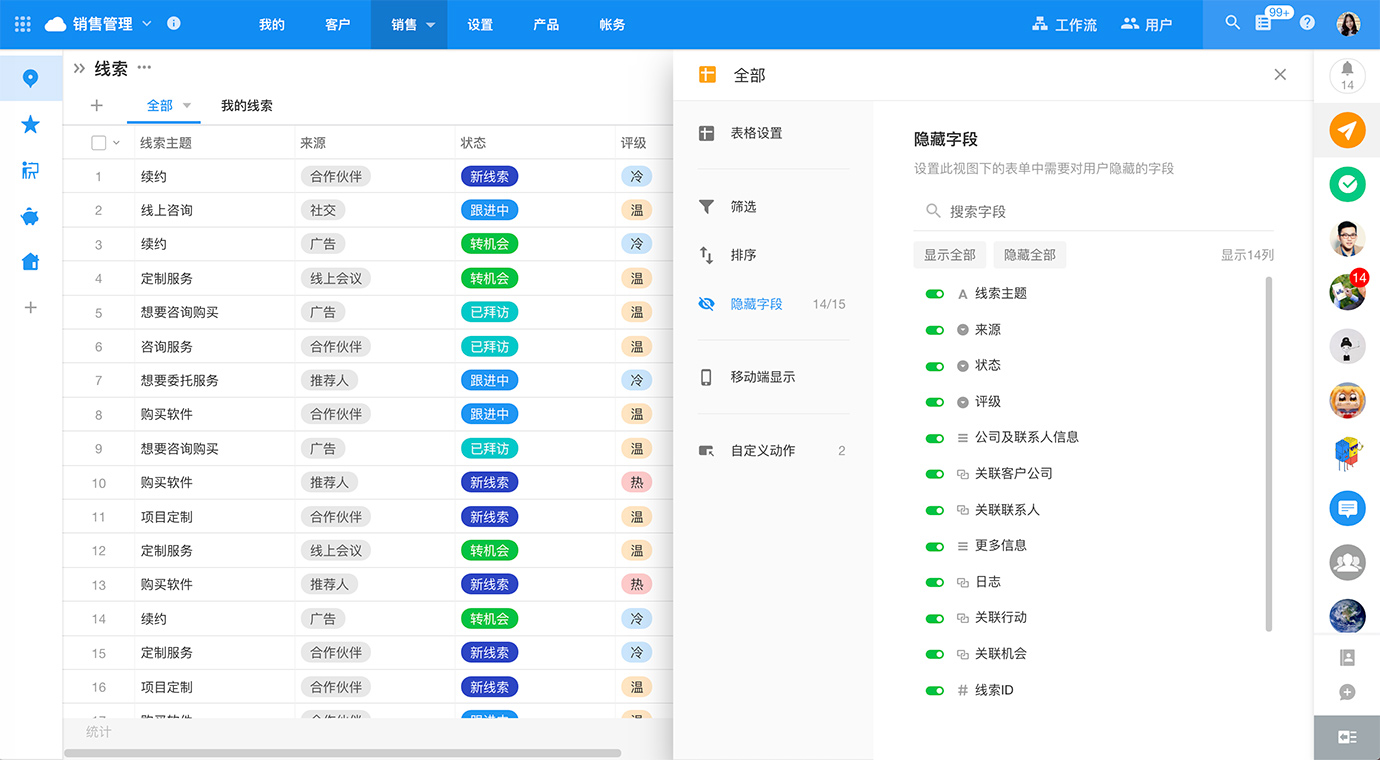Open the app launcher grid icon
The height and width of the screenshot is (760, 1380).
[x=22, y=24]
